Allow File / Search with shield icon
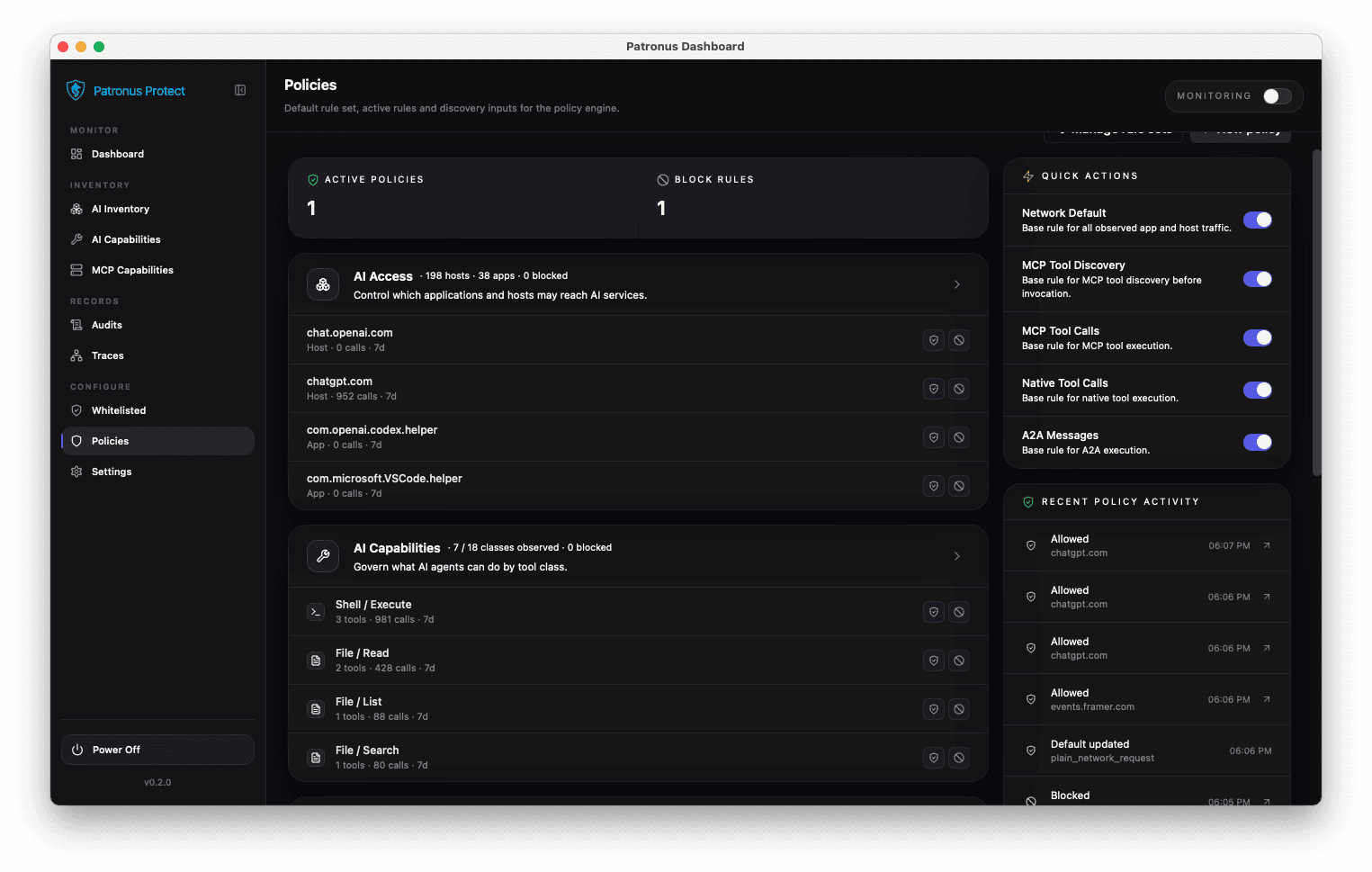This screenshot has height=872, width=1372. 934,758
